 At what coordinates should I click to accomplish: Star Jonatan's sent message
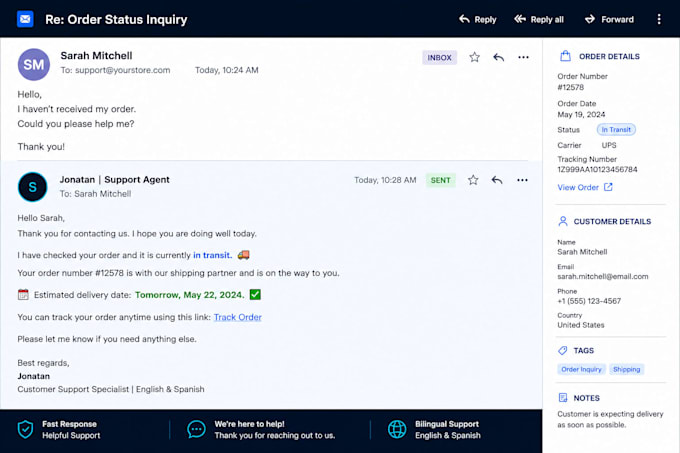(x=473, y=180)
